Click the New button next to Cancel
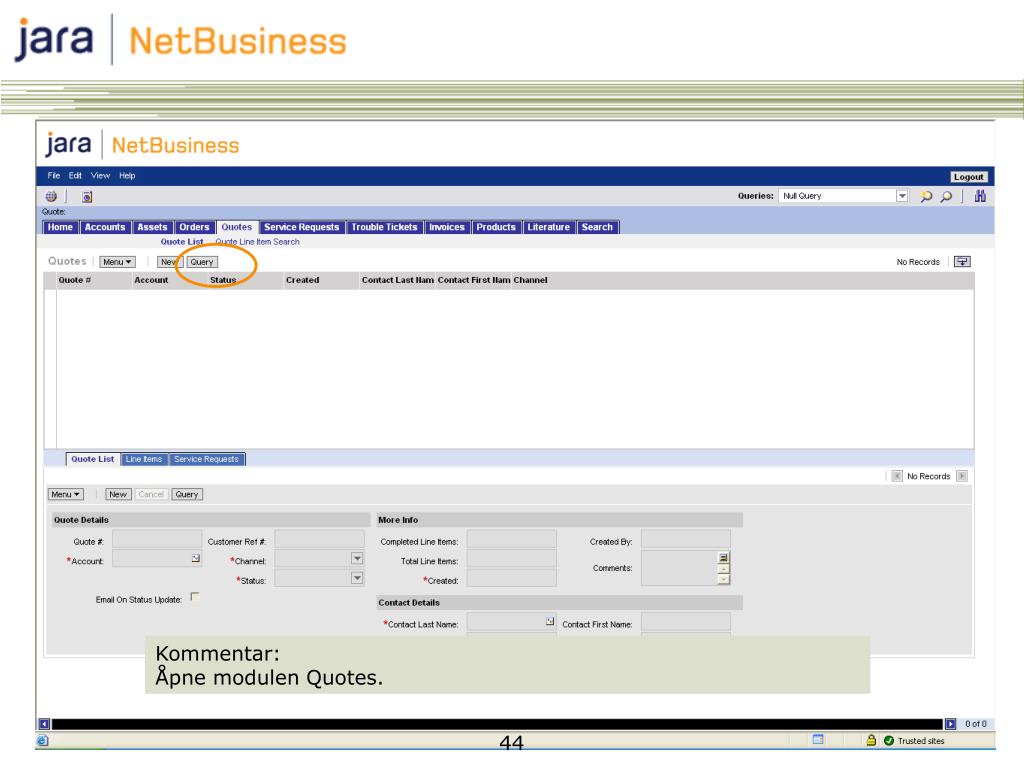Viewport: 1024px width, 768px height. tap(118, 494)
